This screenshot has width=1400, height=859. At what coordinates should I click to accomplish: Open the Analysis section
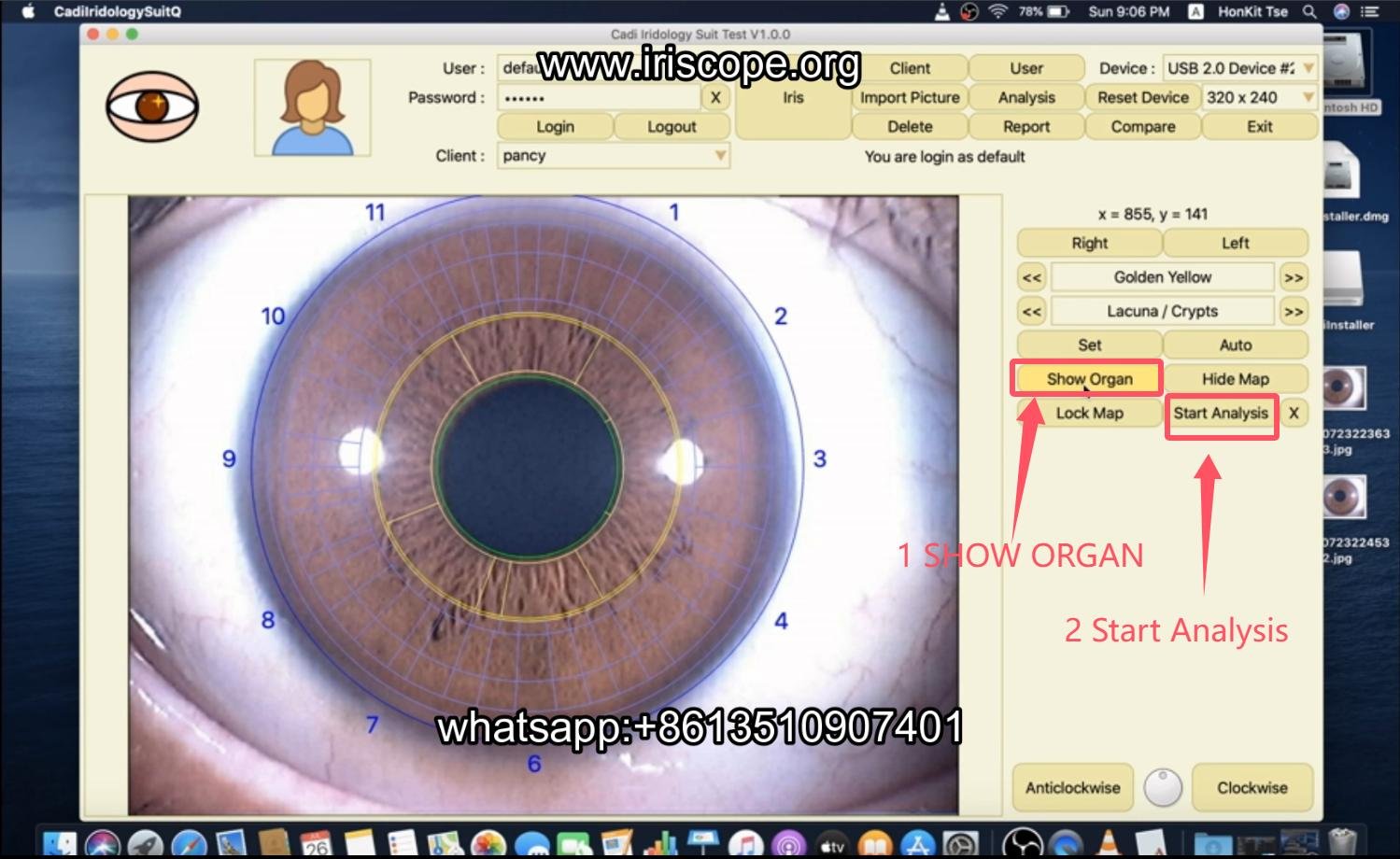[1026, 97]
